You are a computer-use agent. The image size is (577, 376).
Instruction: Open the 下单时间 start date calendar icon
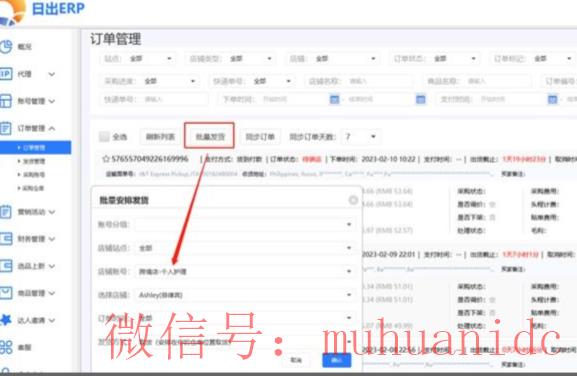tap(334, 99)
